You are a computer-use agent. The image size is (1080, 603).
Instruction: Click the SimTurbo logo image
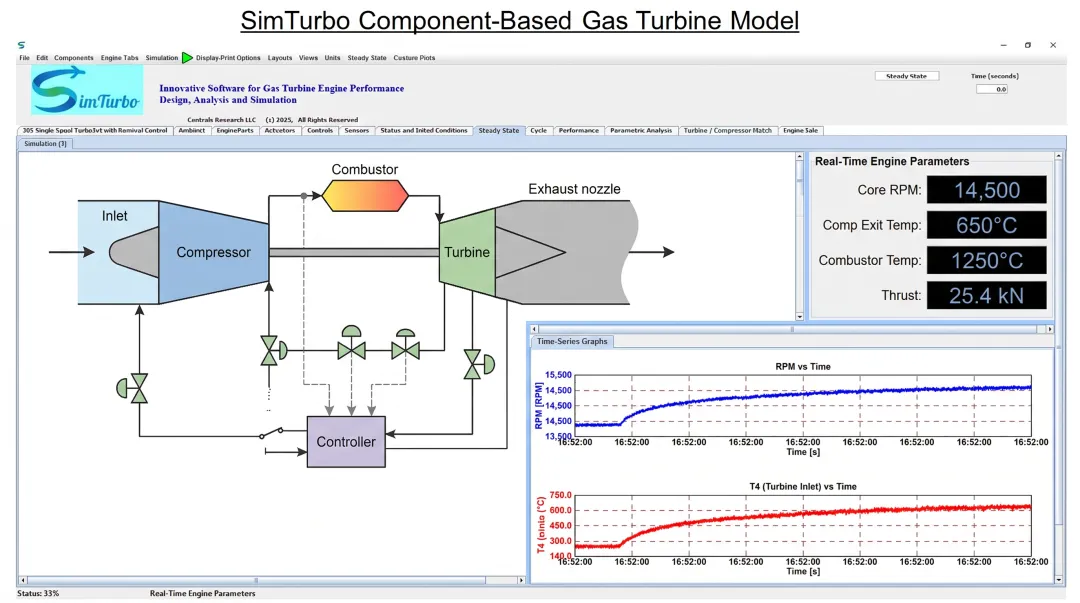(x=87, y=90)
